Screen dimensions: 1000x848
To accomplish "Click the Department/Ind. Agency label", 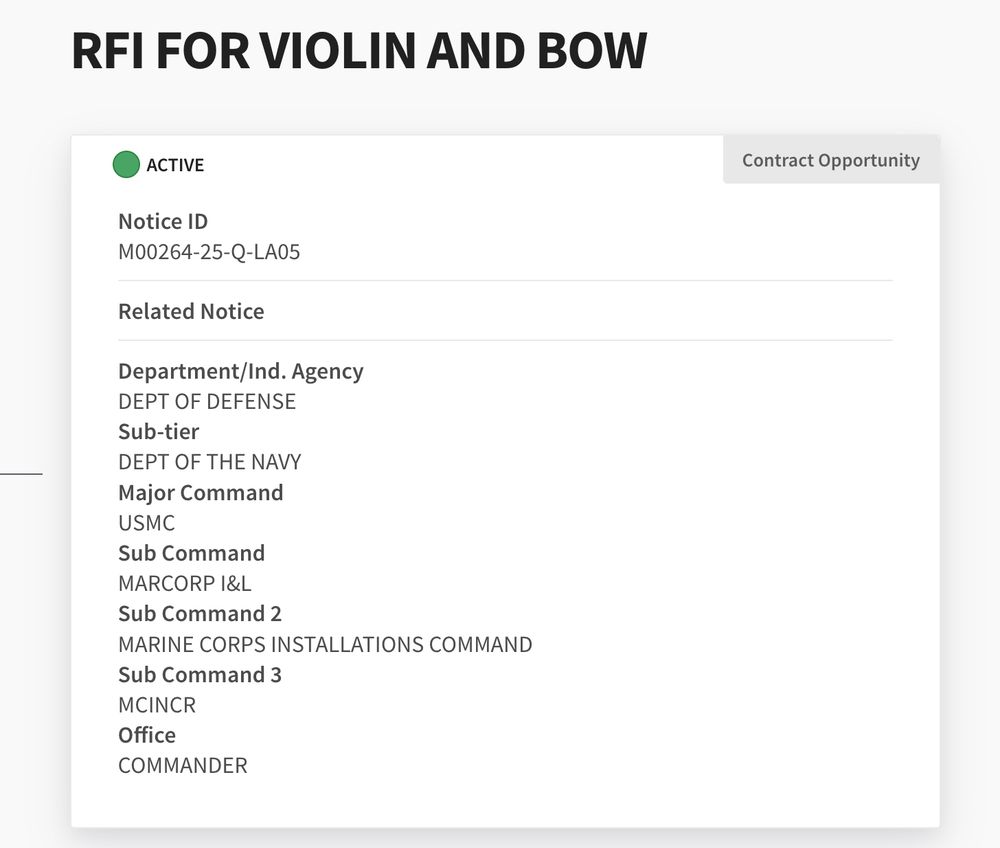I will tap(240, 371).
